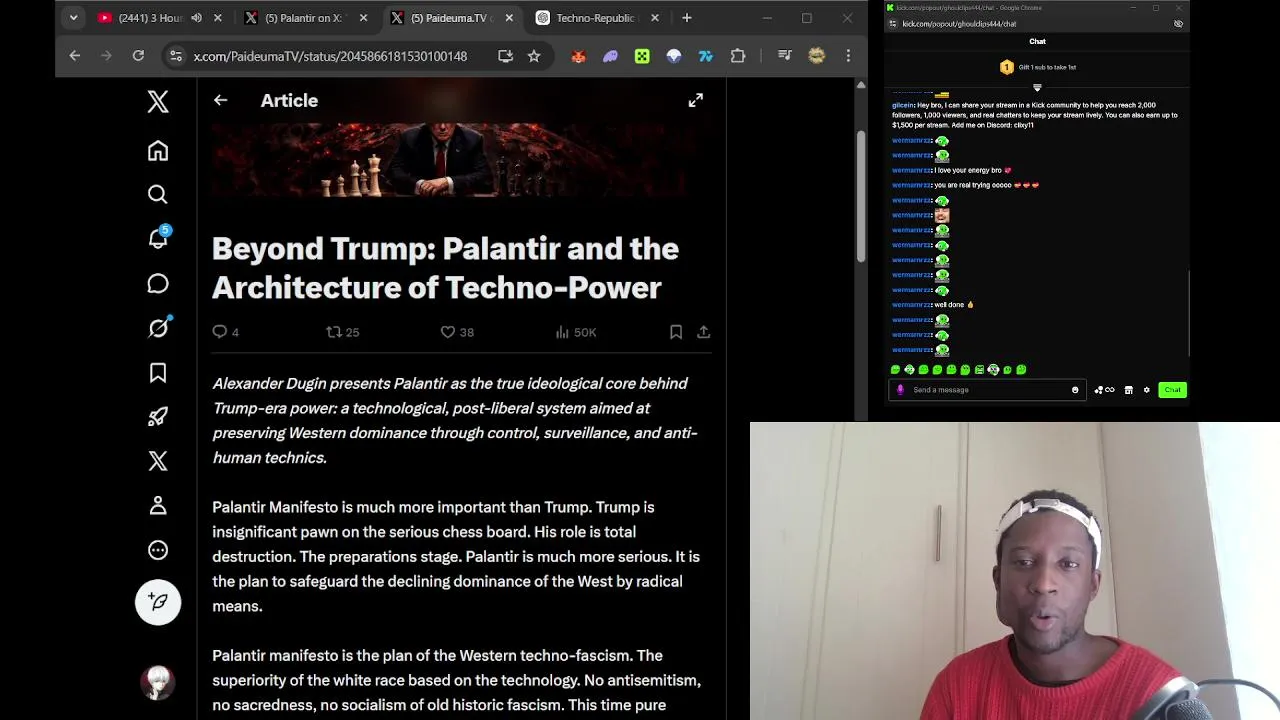This screenshot has width=1280, height=720.
Task: Open the account avatar in X sidebar
Action: [158, 683]
